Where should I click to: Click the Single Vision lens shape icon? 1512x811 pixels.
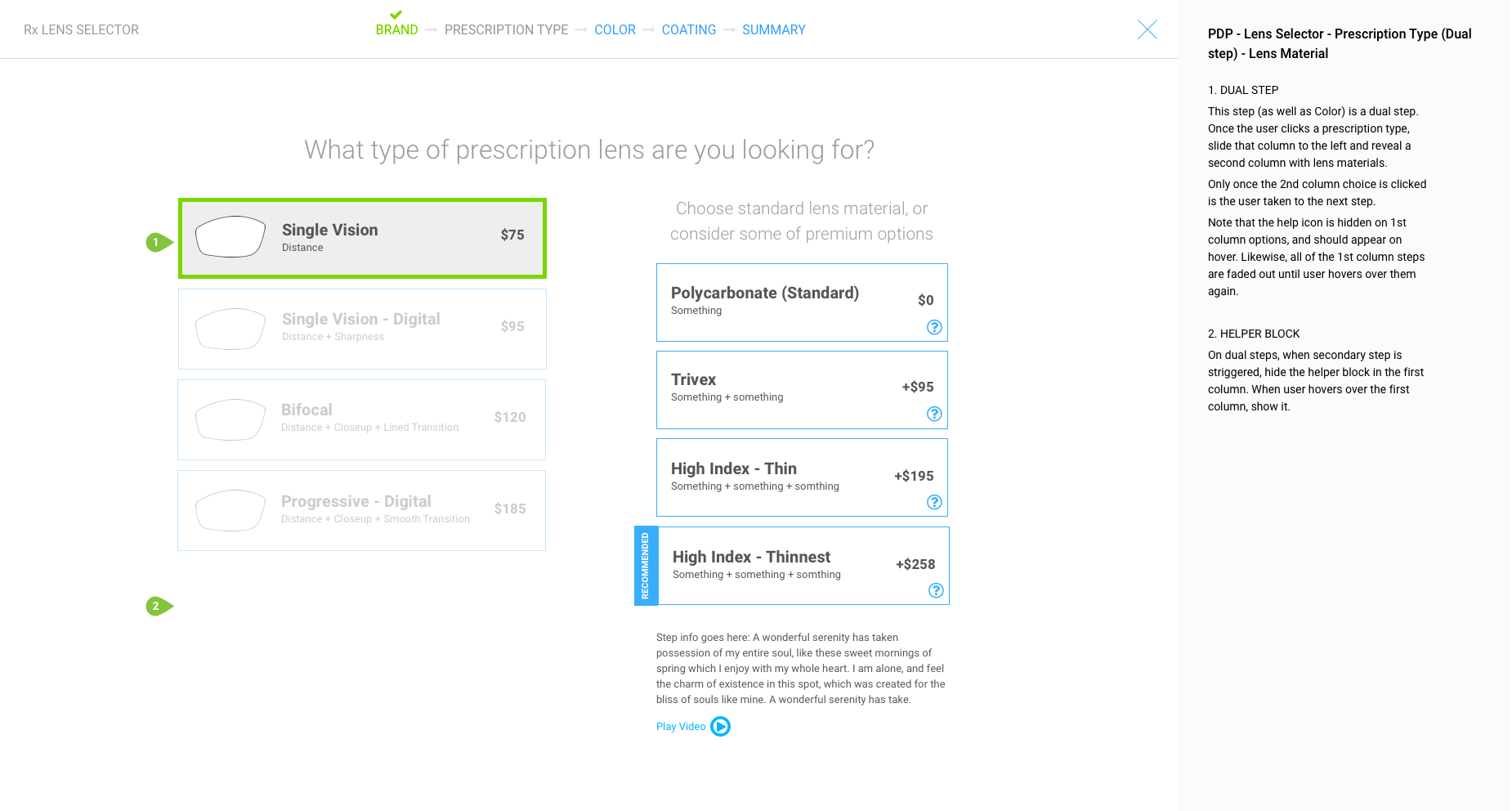pyautogui.click(x=230, y=237)
